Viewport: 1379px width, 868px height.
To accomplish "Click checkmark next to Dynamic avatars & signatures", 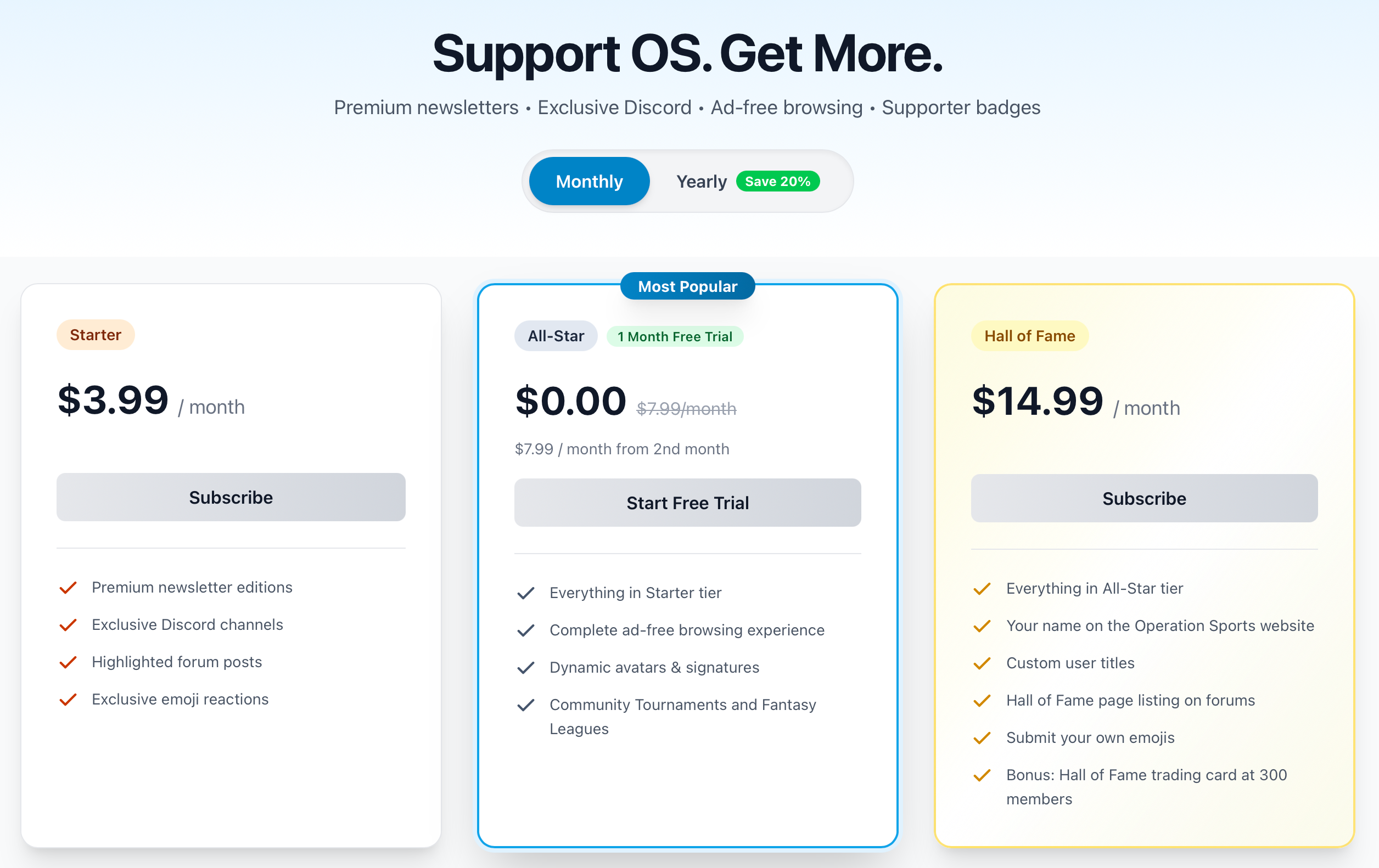I will pyautogui.click(x=526, y=668).
